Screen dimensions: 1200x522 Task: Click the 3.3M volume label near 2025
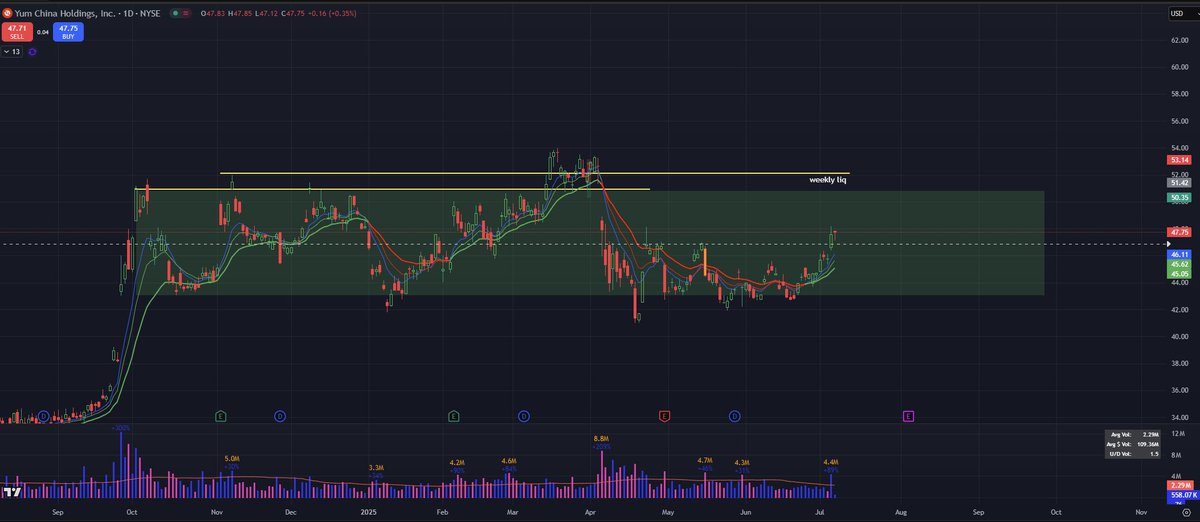coord(376,467)
